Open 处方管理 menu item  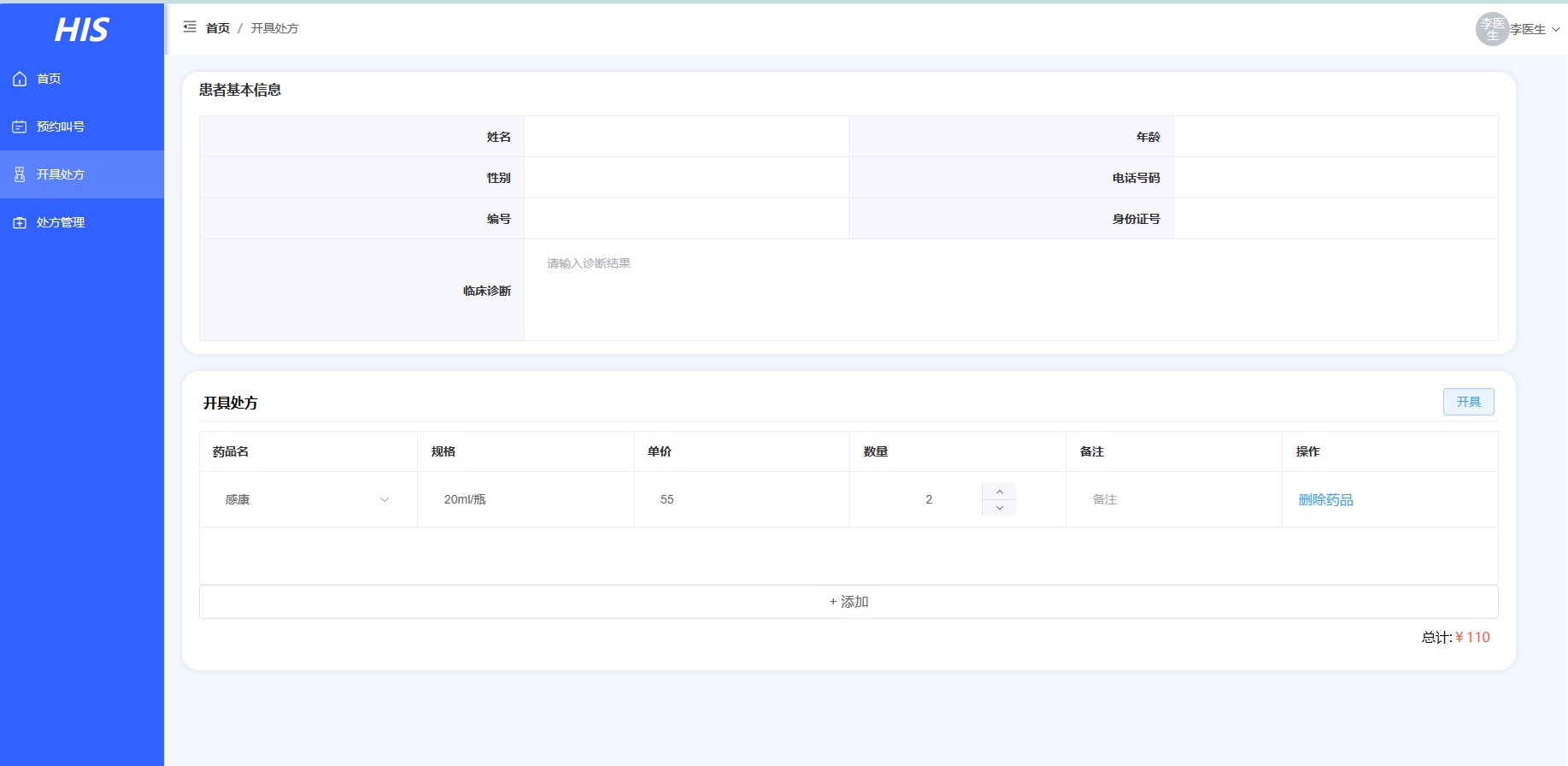82,222
